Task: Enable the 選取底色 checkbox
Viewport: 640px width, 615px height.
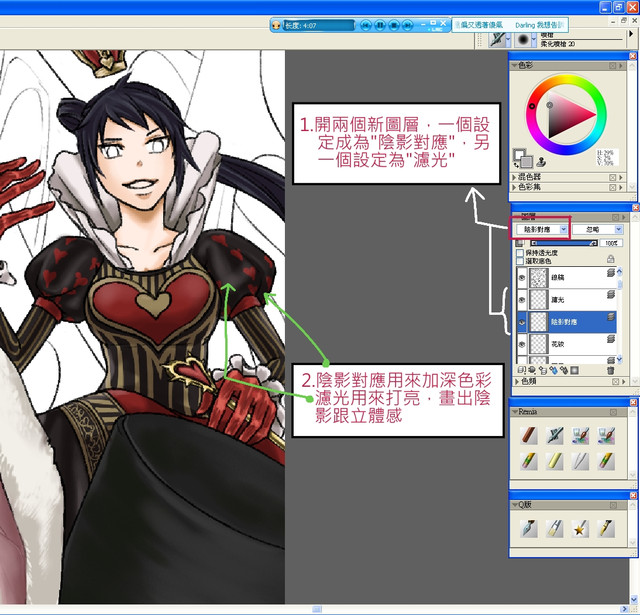Action: (520, 261)
